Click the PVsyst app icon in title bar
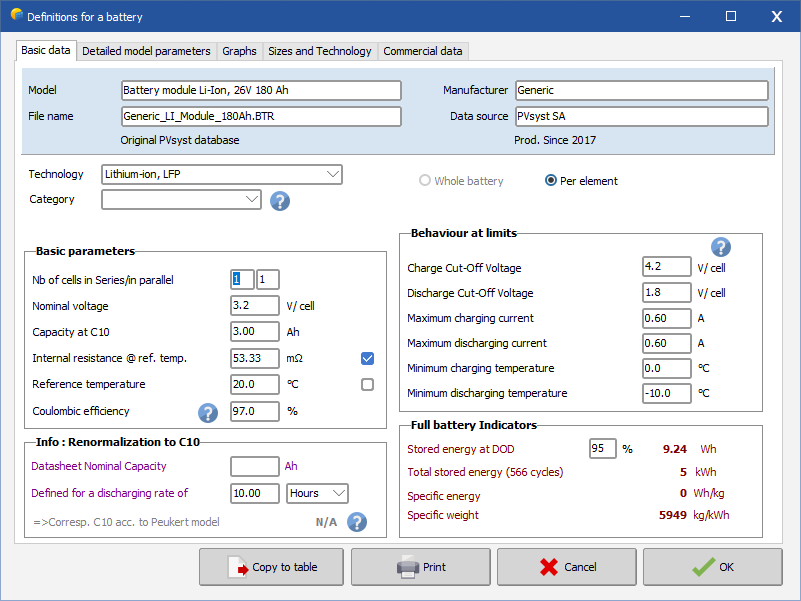The height and width of the screenshot is (601, 801). pyautogui.click(x=16, y=15)
